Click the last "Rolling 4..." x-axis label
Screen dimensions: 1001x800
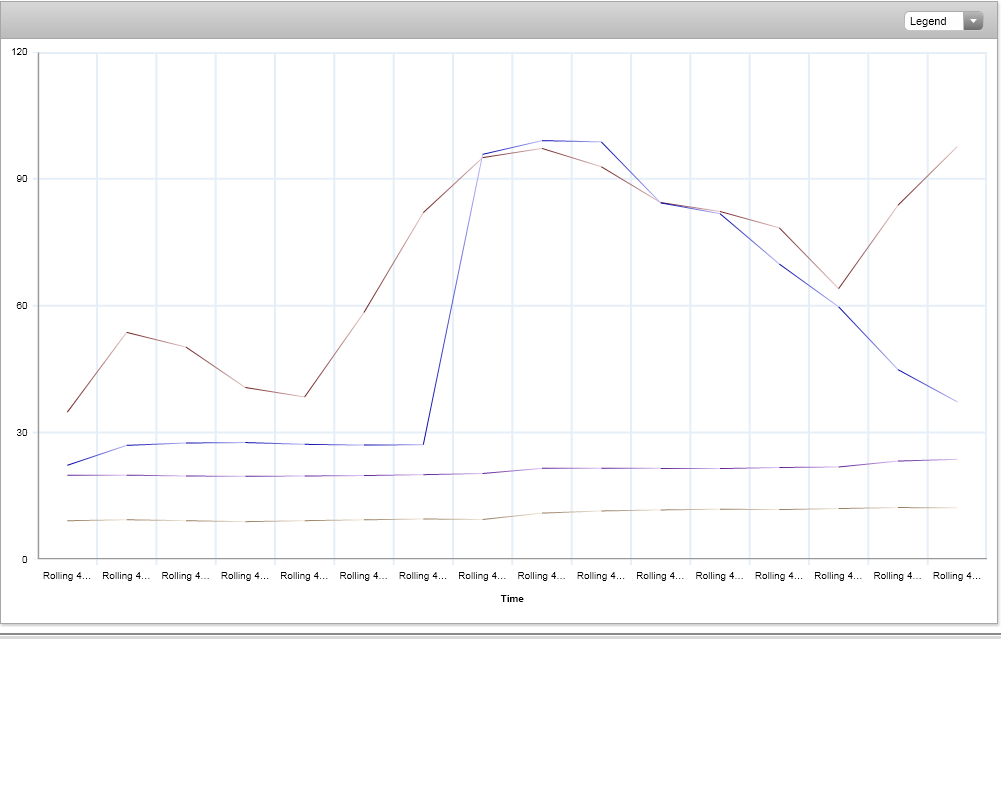(x=957, y=576)
